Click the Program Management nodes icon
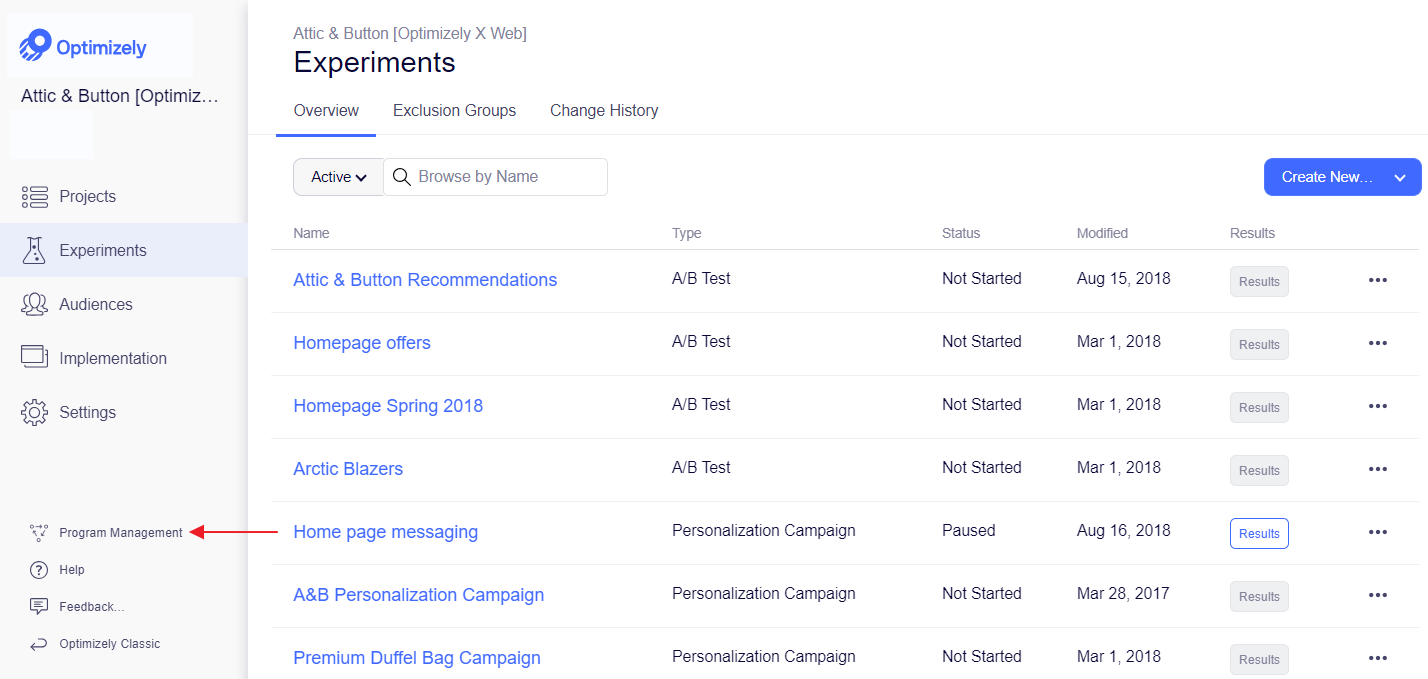The width and height of the screenshot is (1428, 679). 39,532
